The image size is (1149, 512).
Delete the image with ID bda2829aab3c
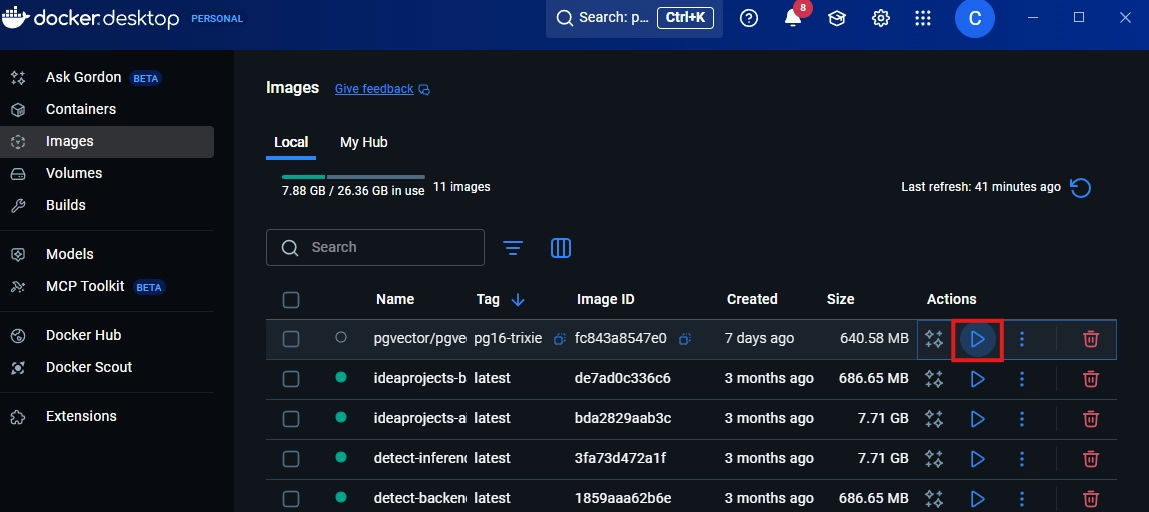[1090, 418]
